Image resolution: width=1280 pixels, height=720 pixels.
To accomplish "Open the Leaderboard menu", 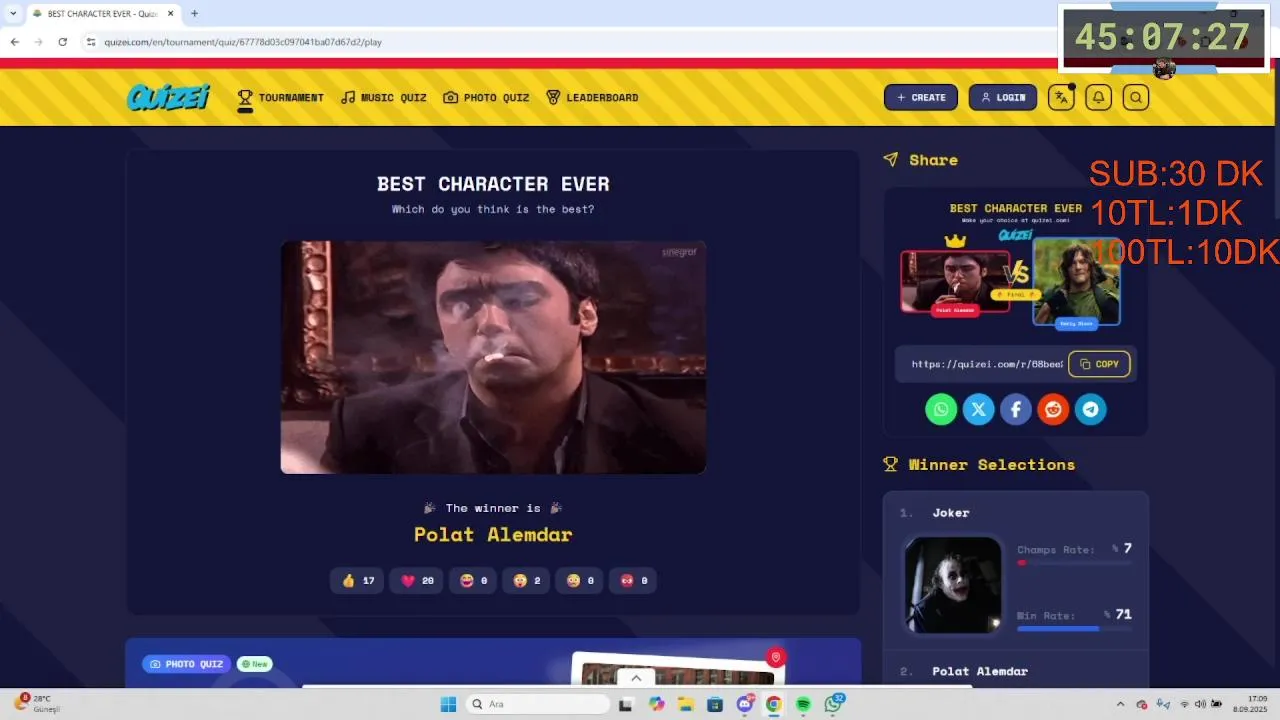I will click(592, 97).
